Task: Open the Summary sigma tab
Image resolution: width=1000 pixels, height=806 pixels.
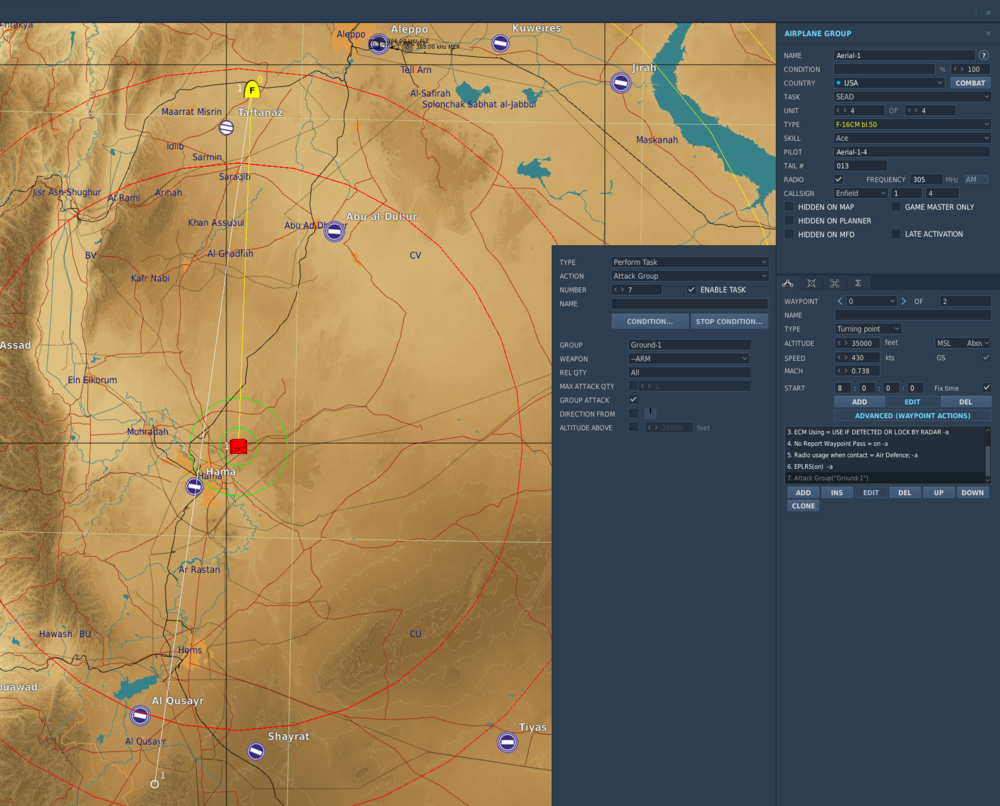Action: (x=858, y=283)
